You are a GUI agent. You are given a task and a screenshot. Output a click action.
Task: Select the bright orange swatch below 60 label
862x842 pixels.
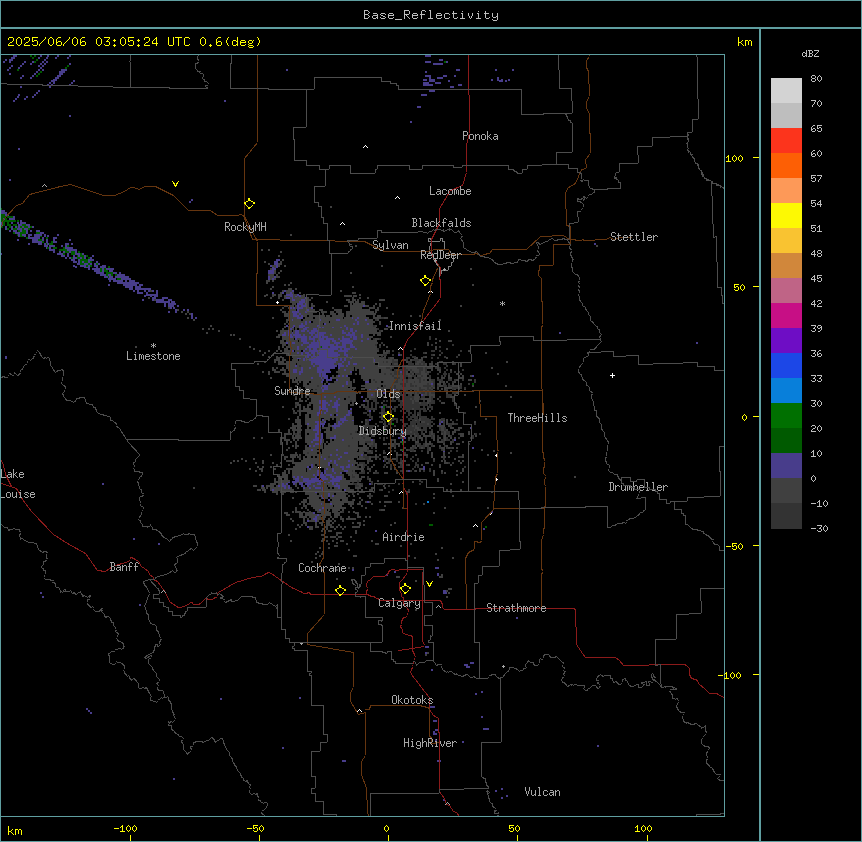coord(786,165)
